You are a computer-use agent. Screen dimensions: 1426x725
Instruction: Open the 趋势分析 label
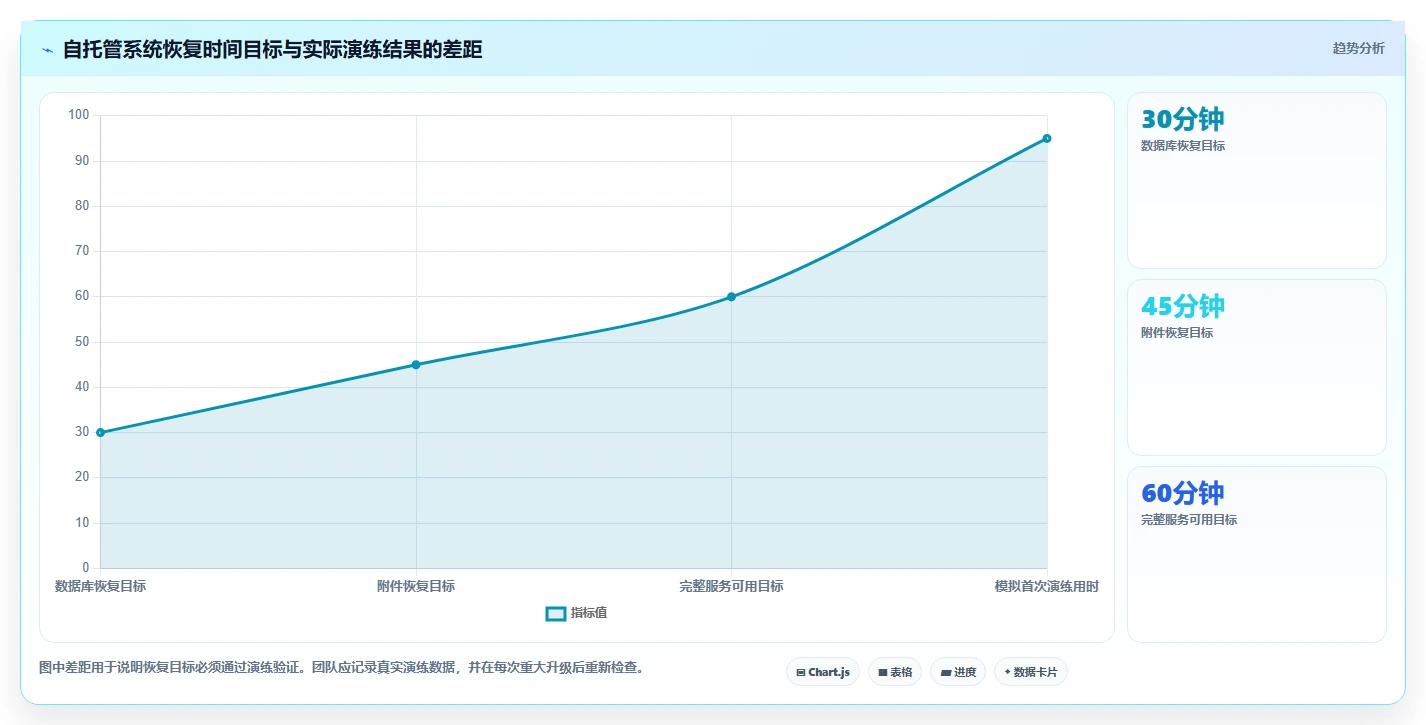[1358, 48]
